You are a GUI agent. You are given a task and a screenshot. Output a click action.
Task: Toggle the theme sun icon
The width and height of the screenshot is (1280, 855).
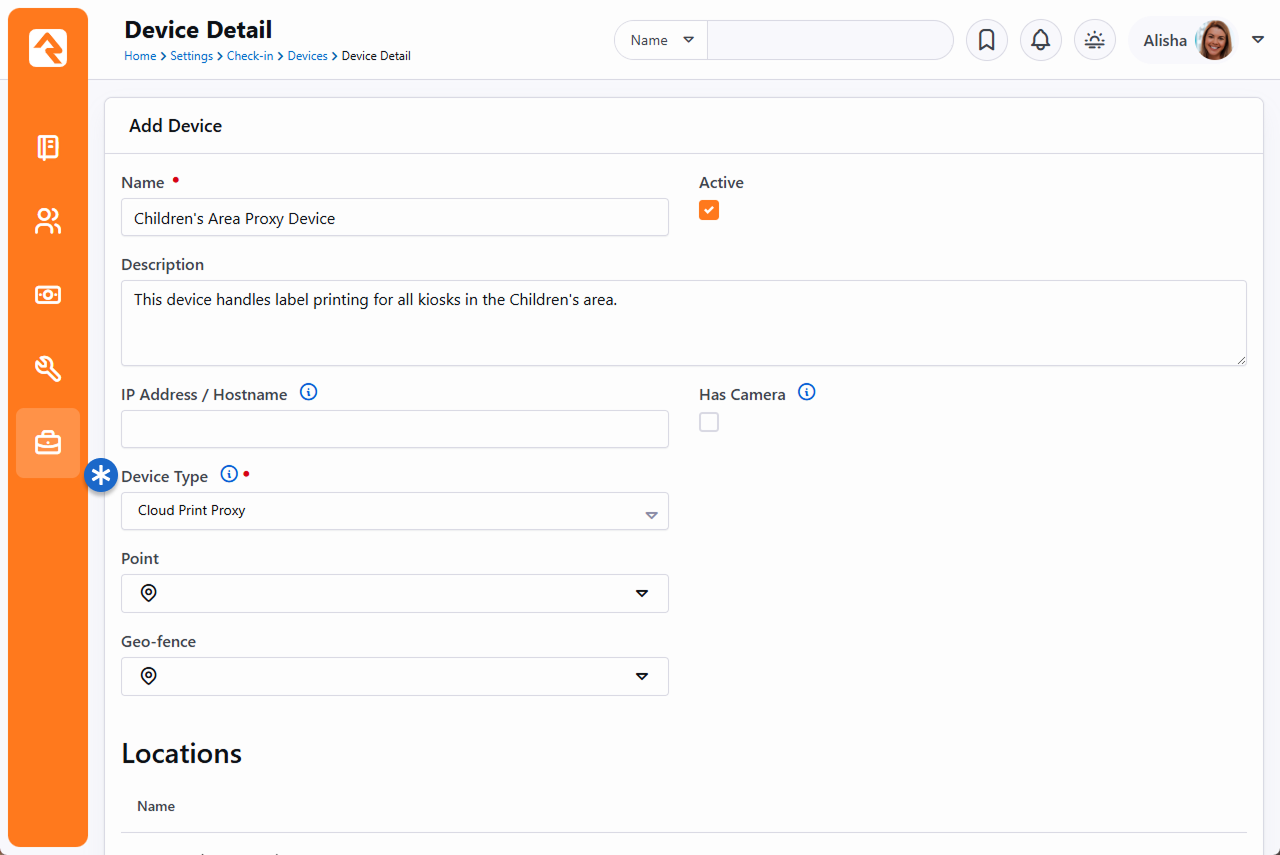[x=1094, y=40]
